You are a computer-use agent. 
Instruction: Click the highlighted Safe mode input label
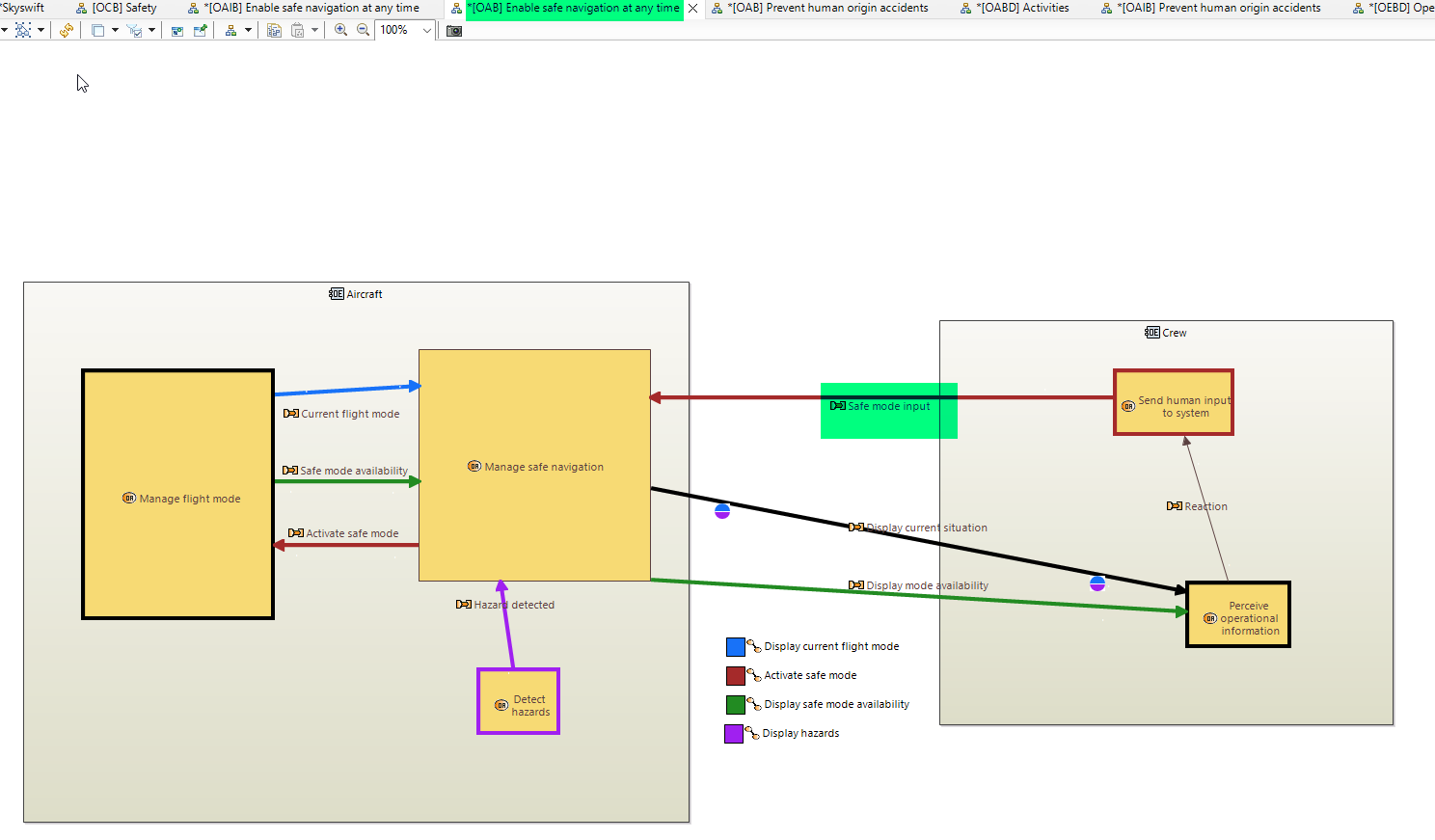pos(888,407)
